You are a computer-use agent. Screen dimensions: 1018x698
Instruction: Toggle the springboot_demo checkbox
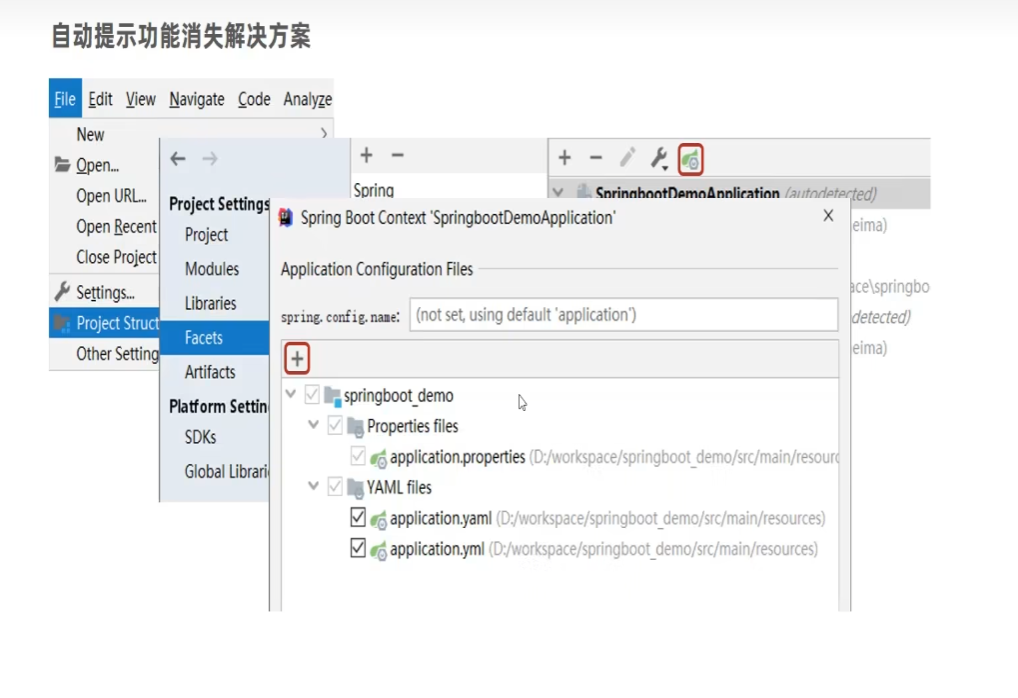(x=312, y=395)
